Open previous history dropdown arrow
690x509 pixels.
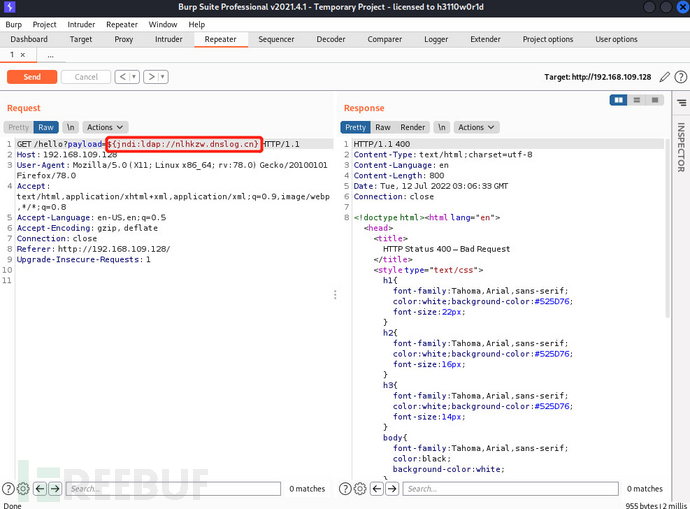[x=134, y=77]
